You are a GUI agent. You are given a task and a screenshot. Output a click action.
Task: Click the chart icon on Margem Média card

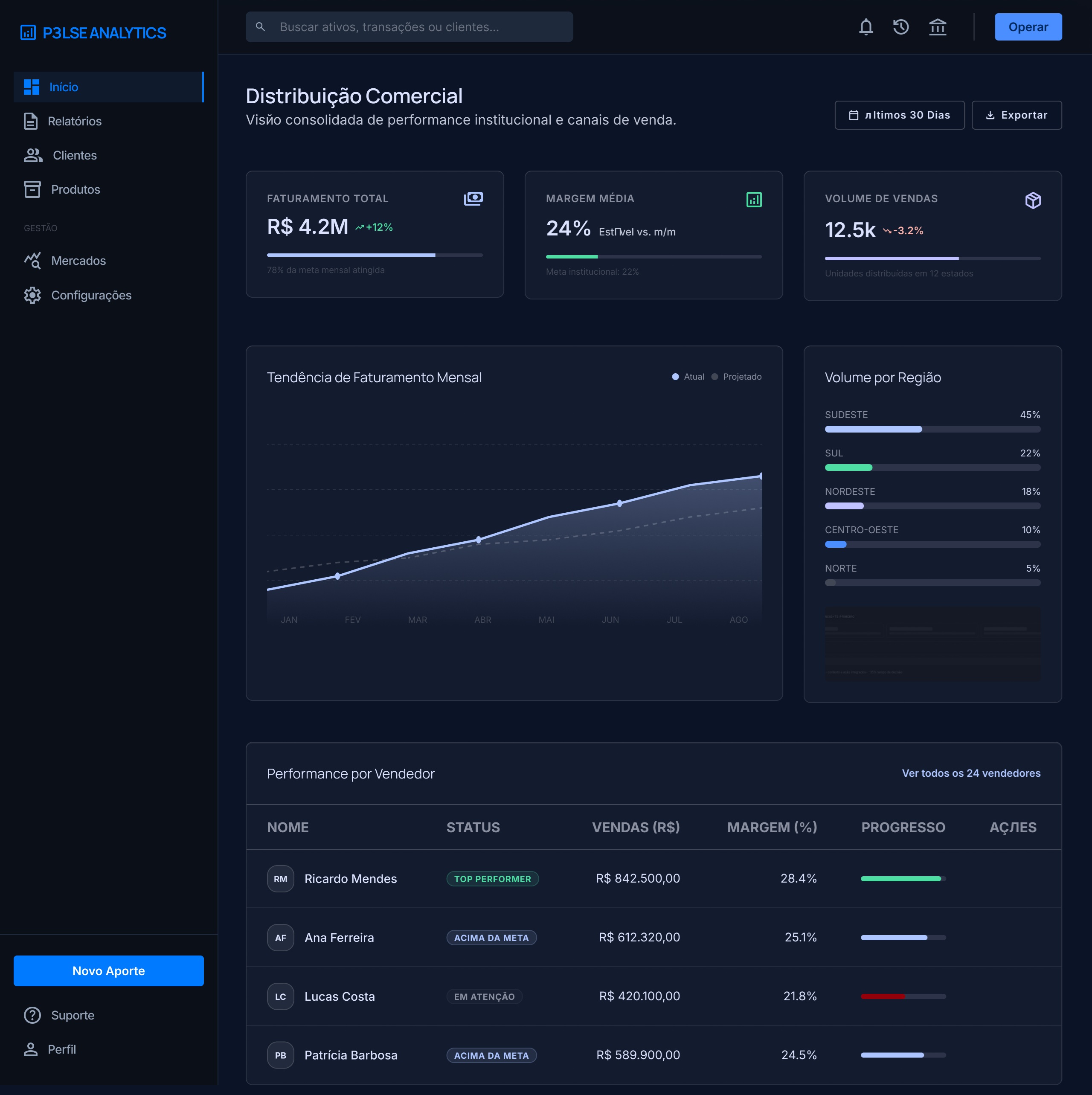coord(754,200)
